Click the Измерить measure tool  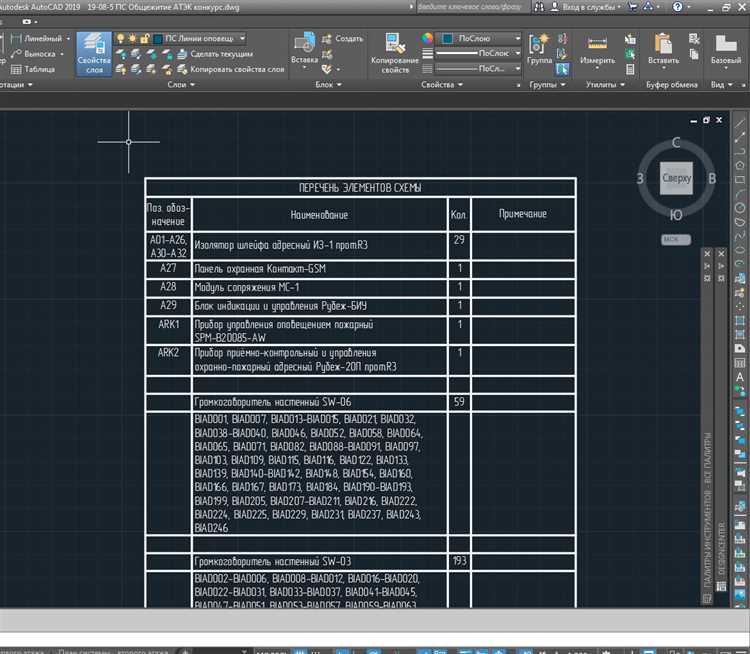pos(597,49)
